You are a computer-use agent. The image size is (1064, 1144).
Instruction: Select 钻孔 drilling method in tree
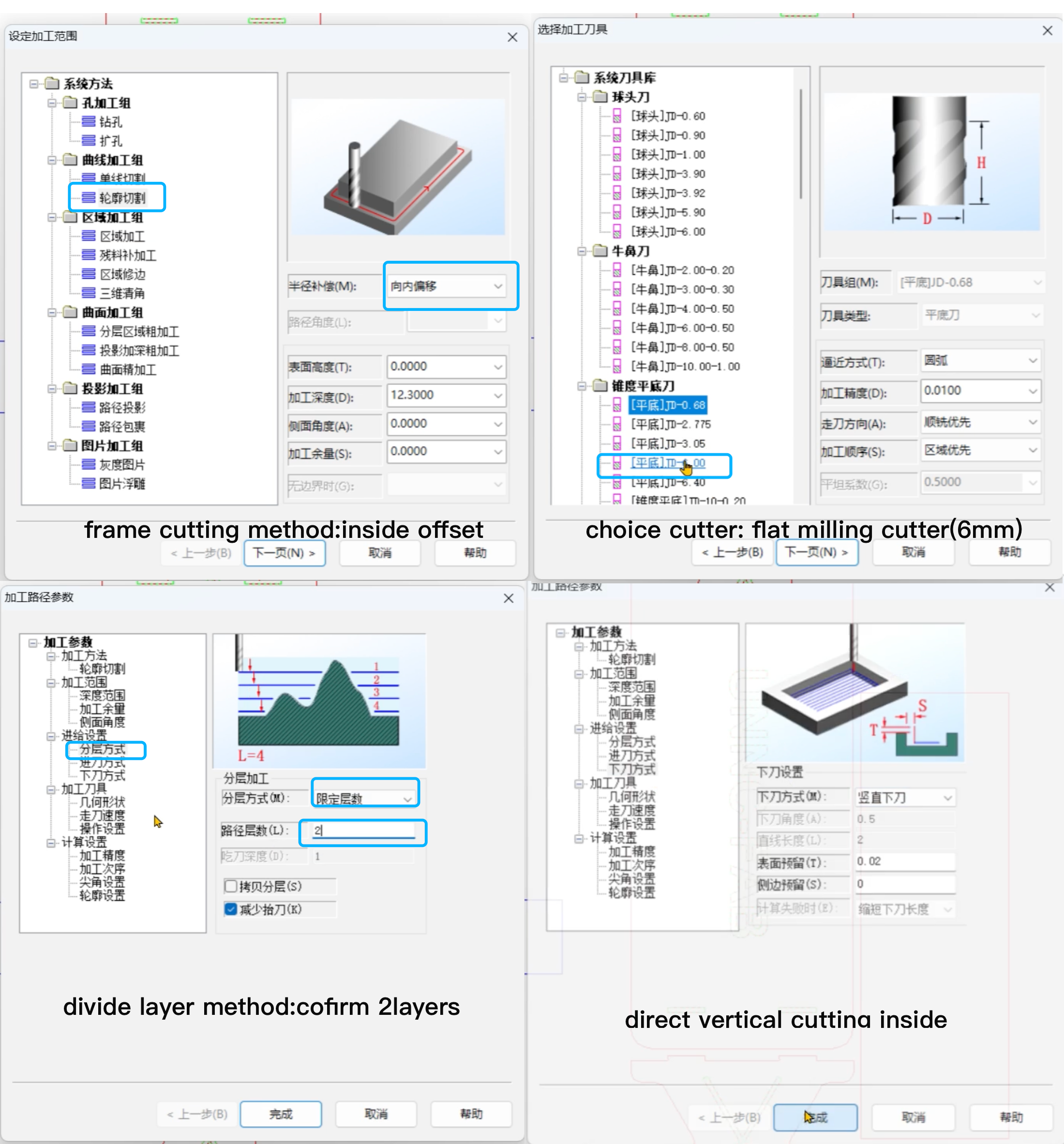point(110,122)
